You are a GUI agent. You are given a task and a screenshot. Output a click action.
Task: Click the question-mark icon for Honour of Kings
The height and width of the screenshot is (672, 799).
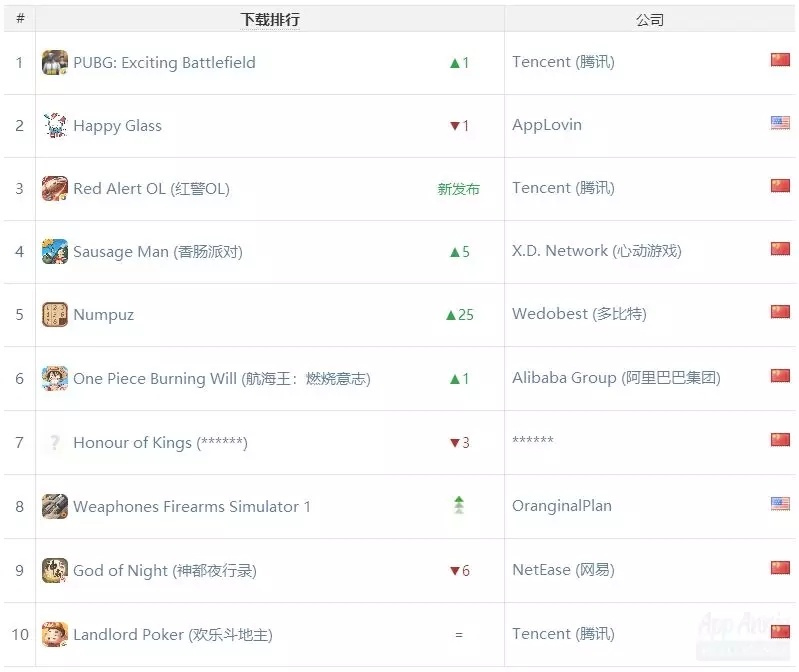coord(55,442)
